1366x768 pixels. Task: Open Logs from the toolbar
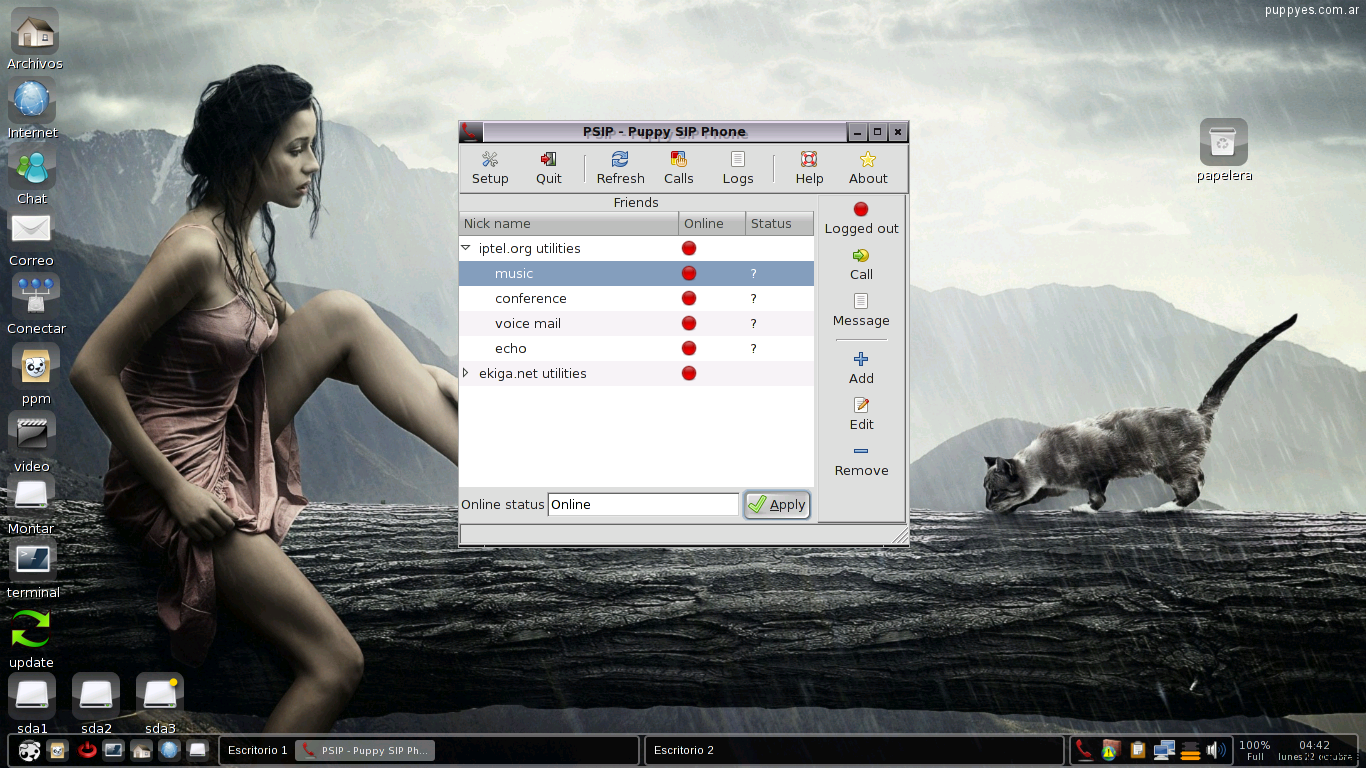[x=738, y=168]
